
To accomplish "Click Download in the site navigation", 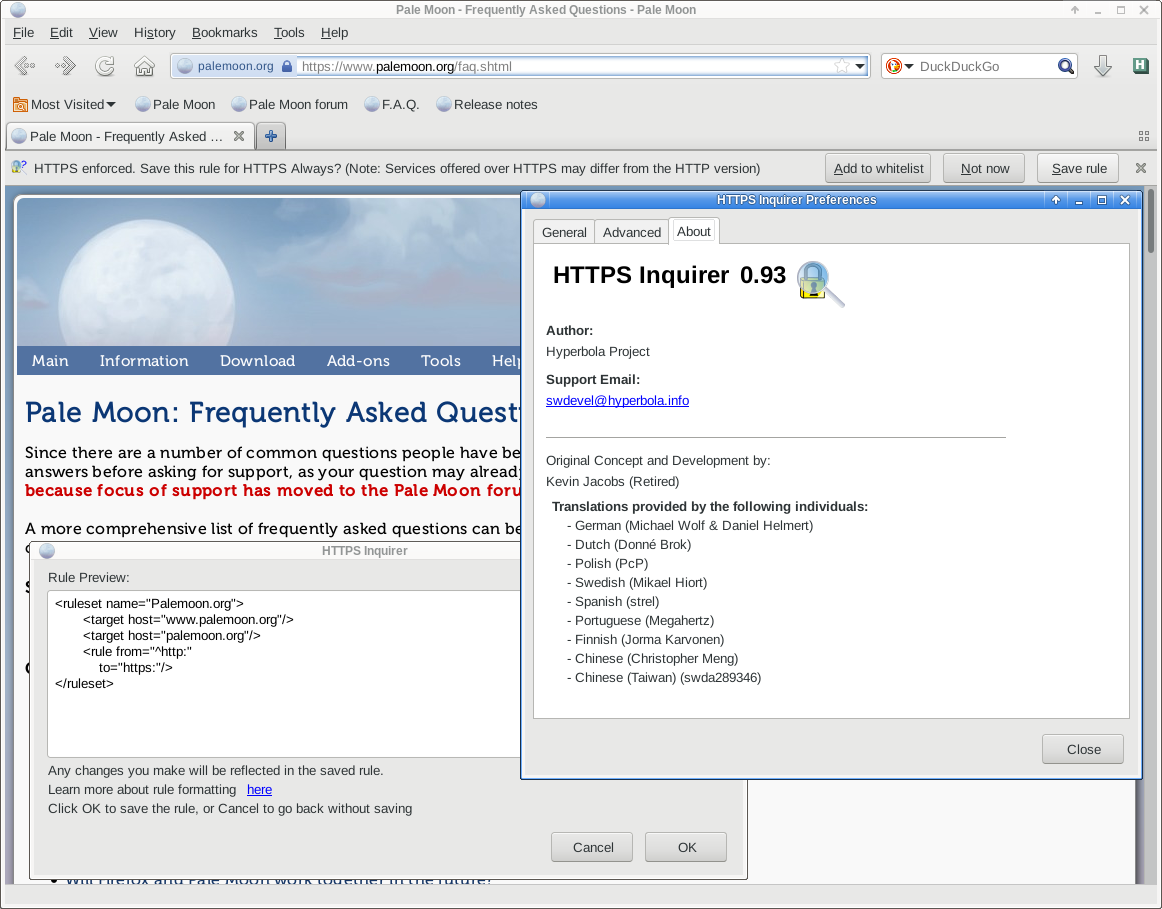I will tap(257, 361).
